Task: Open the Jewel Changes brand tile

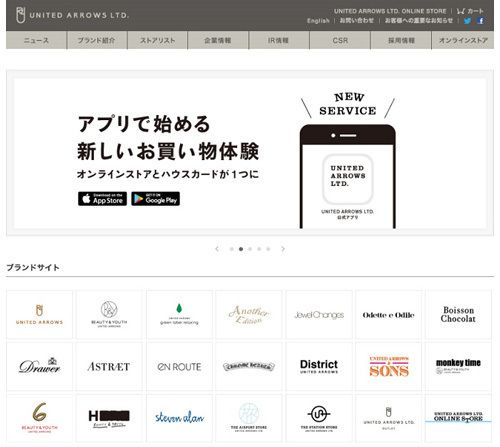Action: click(x=319, y=315)
